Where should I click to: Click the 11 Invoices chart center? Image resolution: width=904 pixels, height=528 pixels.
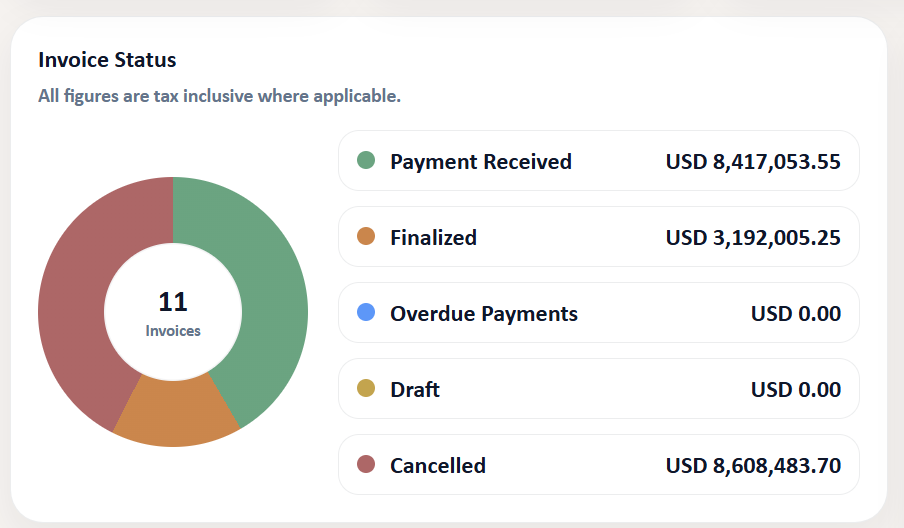173,312
